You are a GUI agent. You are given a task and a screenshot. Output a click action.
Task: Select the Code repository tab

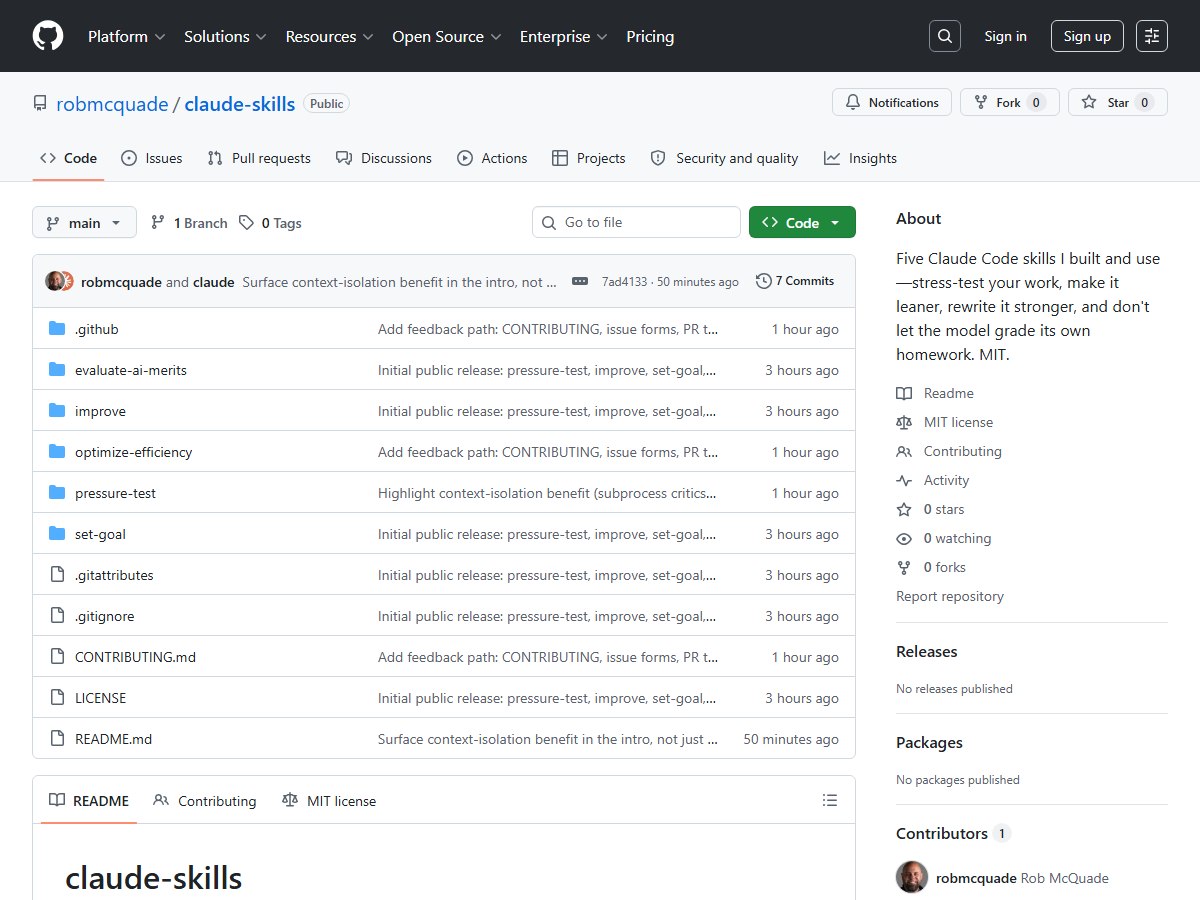tap(68, 158)
